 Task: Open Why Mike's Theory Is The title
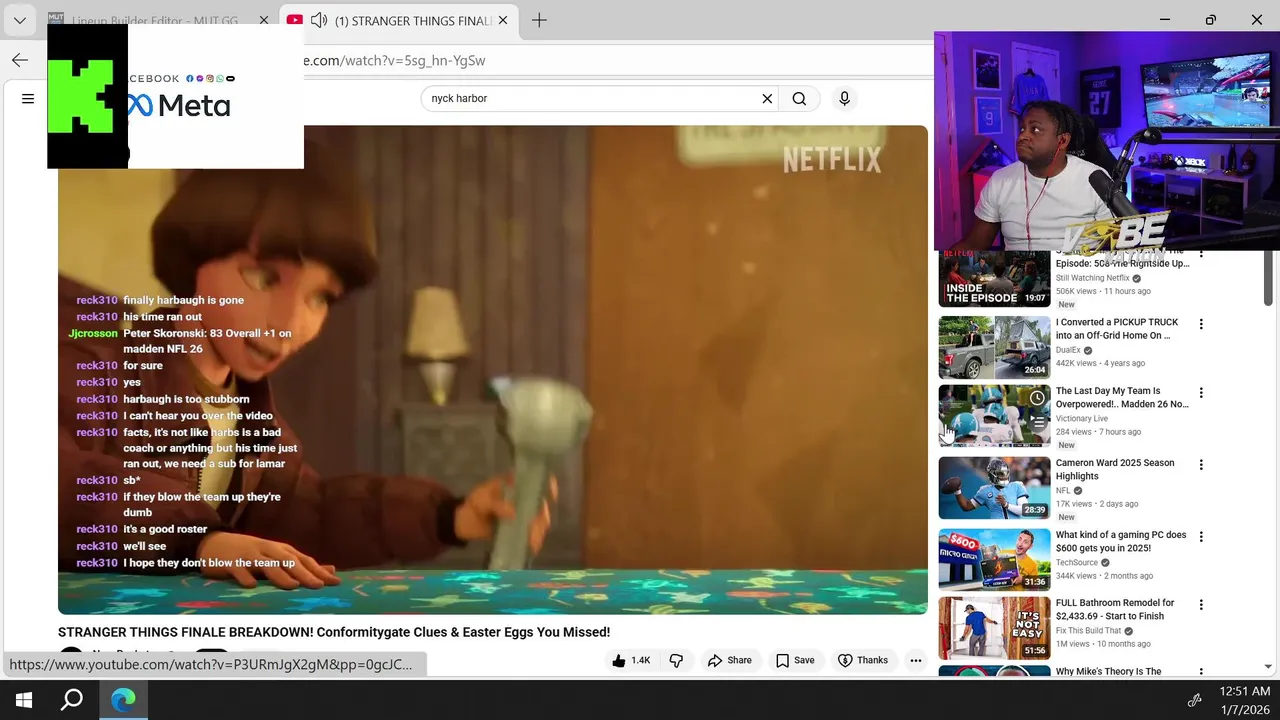click(x=1109, y=672)
